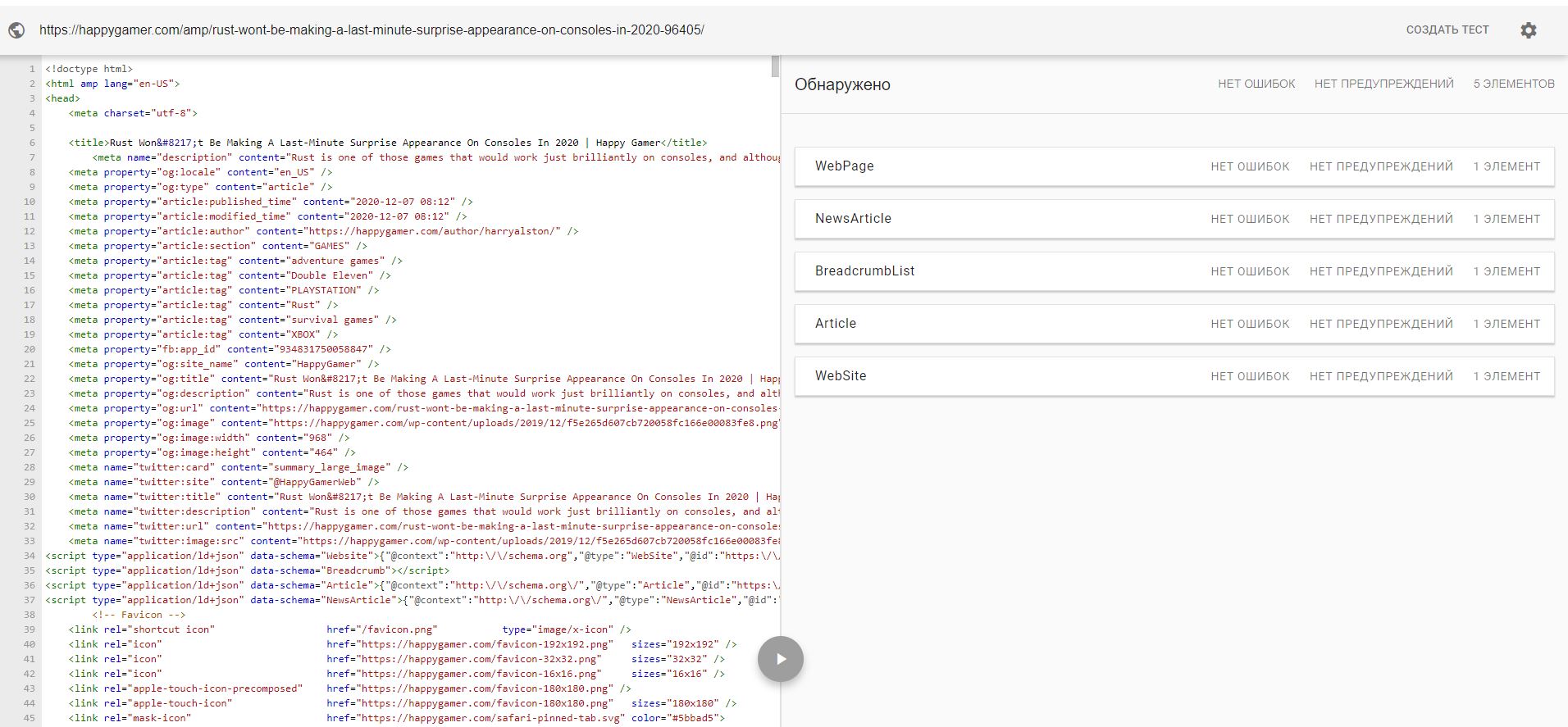Click the og:site_name HappyGamer line
1568x727 pixels.
(x=224, y=364)
